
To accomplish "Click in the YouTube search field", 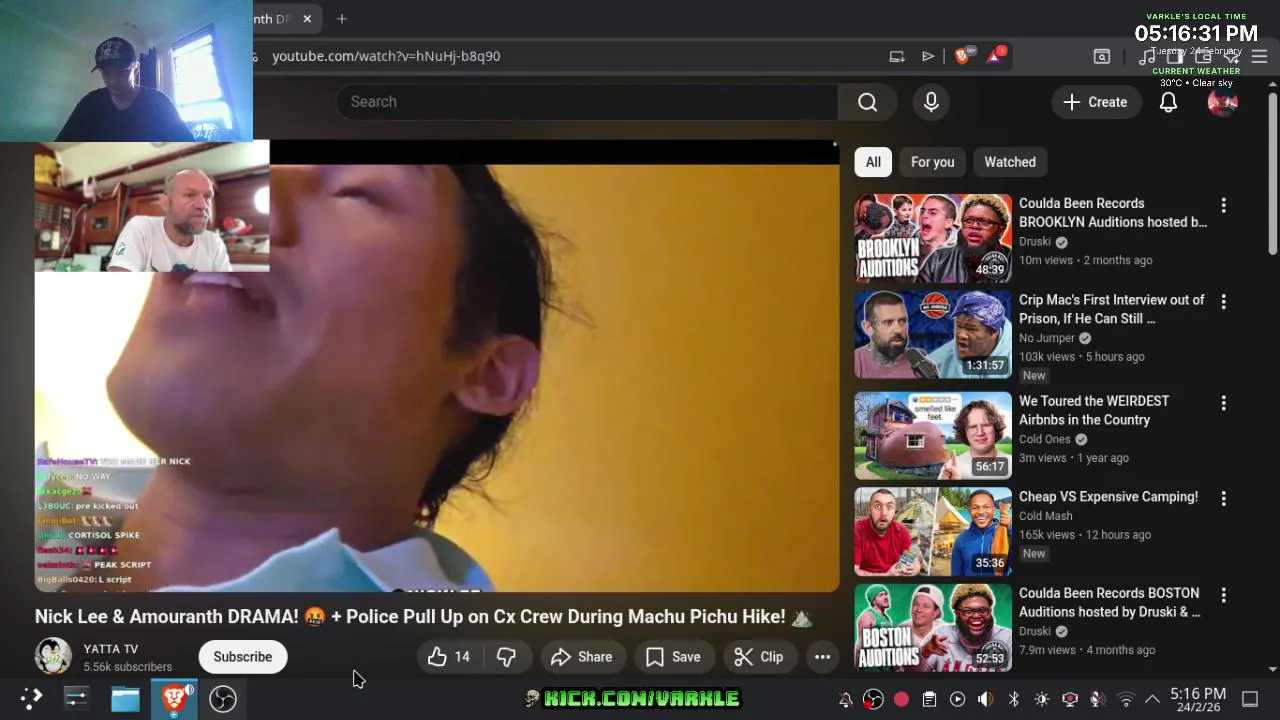I will point(587,102).
